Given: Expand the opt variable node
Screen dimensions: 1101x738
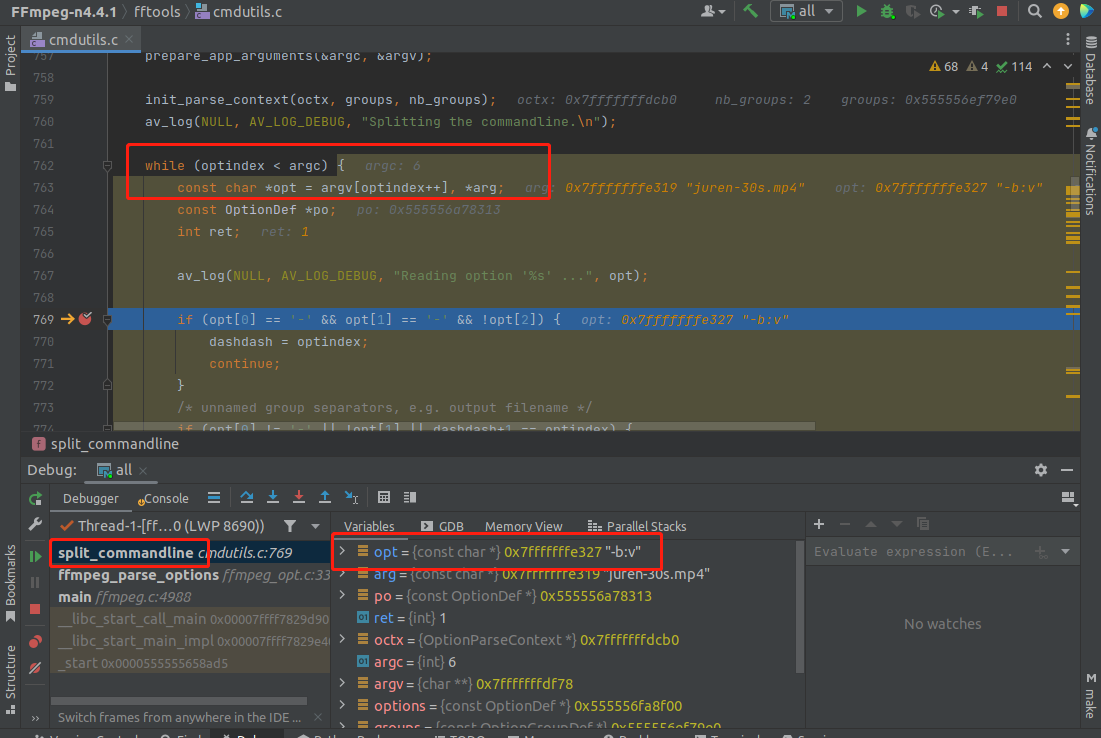Looking at the screenshot, I should (x=342, y=551).
